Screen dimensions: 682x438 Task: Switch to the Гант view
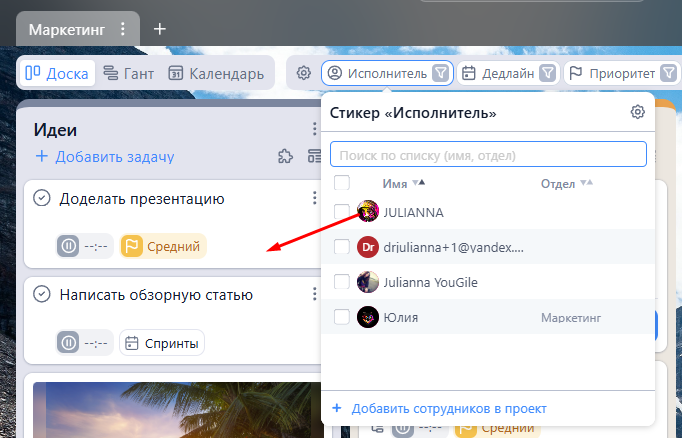click(x=129, y=73)
